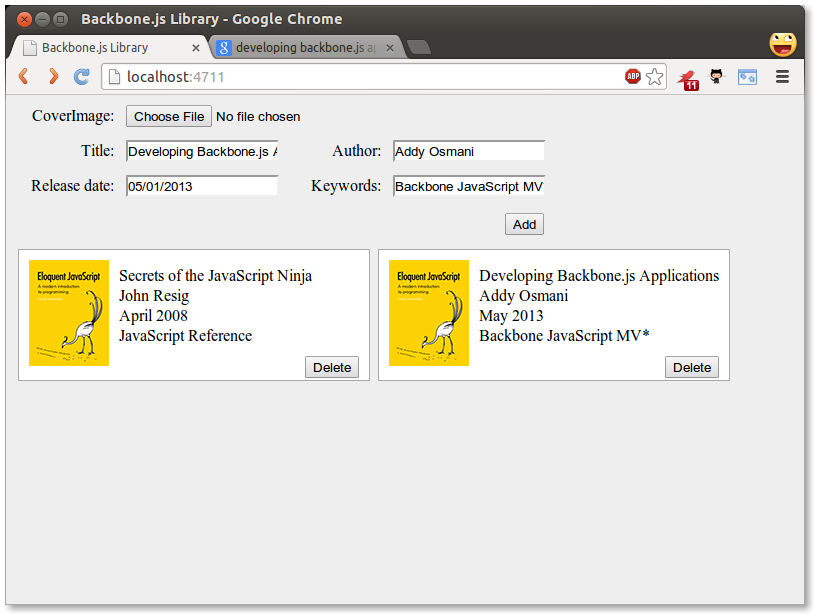
Task: Delete the Secrets of the JavaScript Ninja book
Action: 332,367
